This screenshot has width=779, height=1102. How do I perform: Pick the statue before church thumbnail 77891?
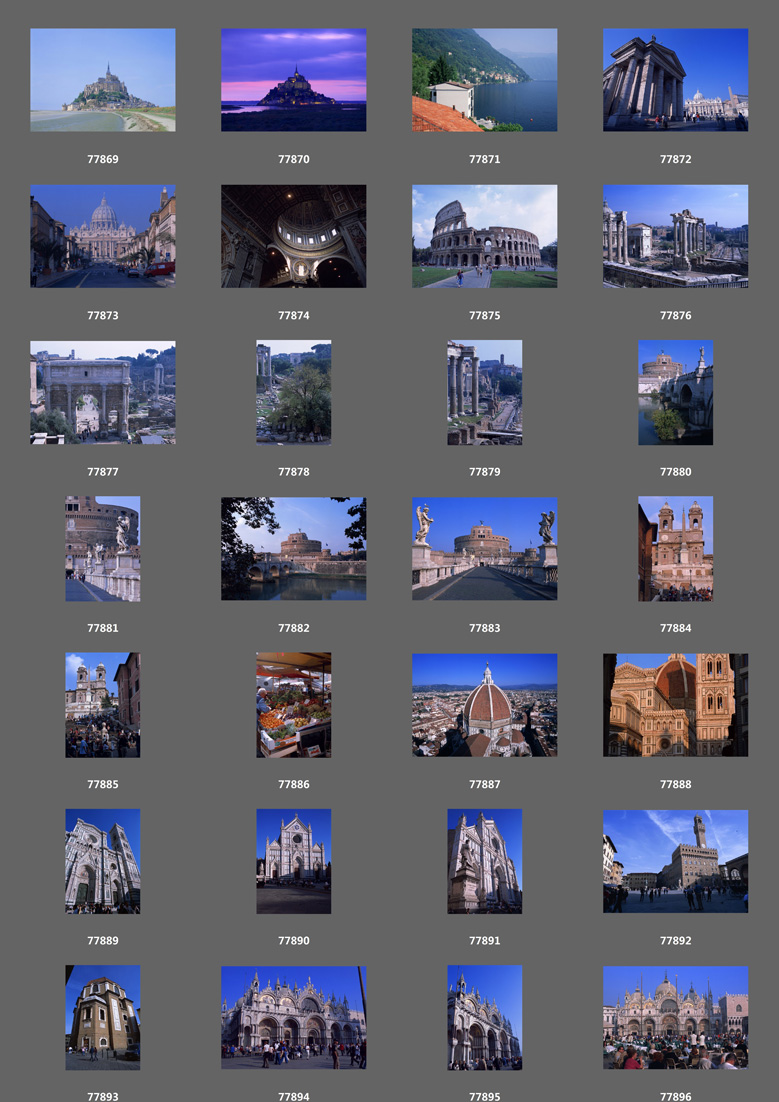click(x=484, y=861)
